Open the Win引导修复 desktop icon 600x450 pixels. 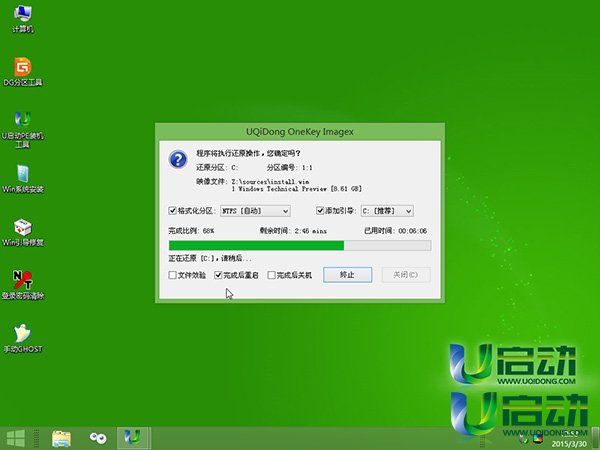pyautogui.click(x=23, y=233)
